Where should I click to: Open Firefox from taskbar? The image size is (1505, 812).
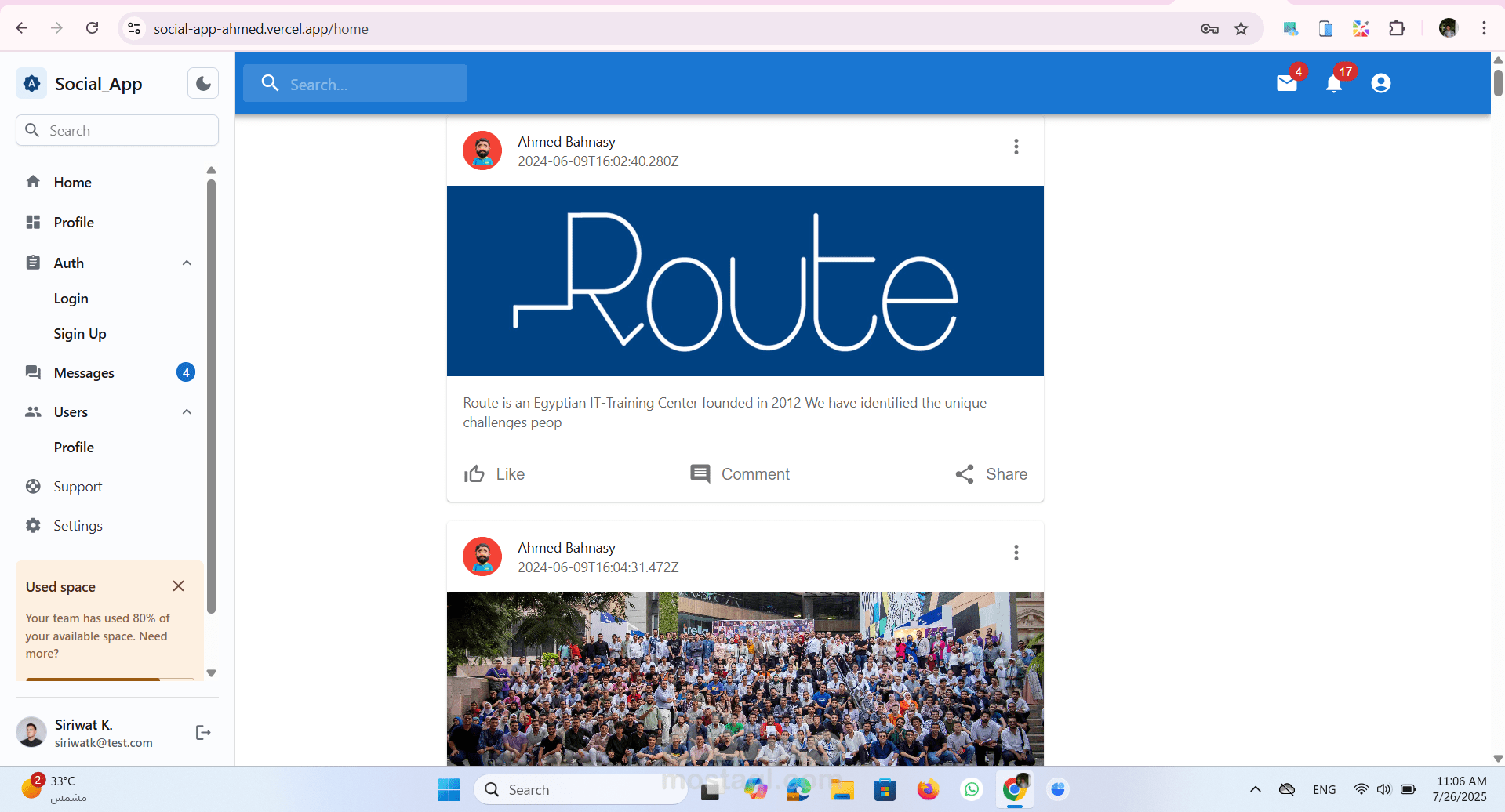pyautogui.click(x=928, y=789)
